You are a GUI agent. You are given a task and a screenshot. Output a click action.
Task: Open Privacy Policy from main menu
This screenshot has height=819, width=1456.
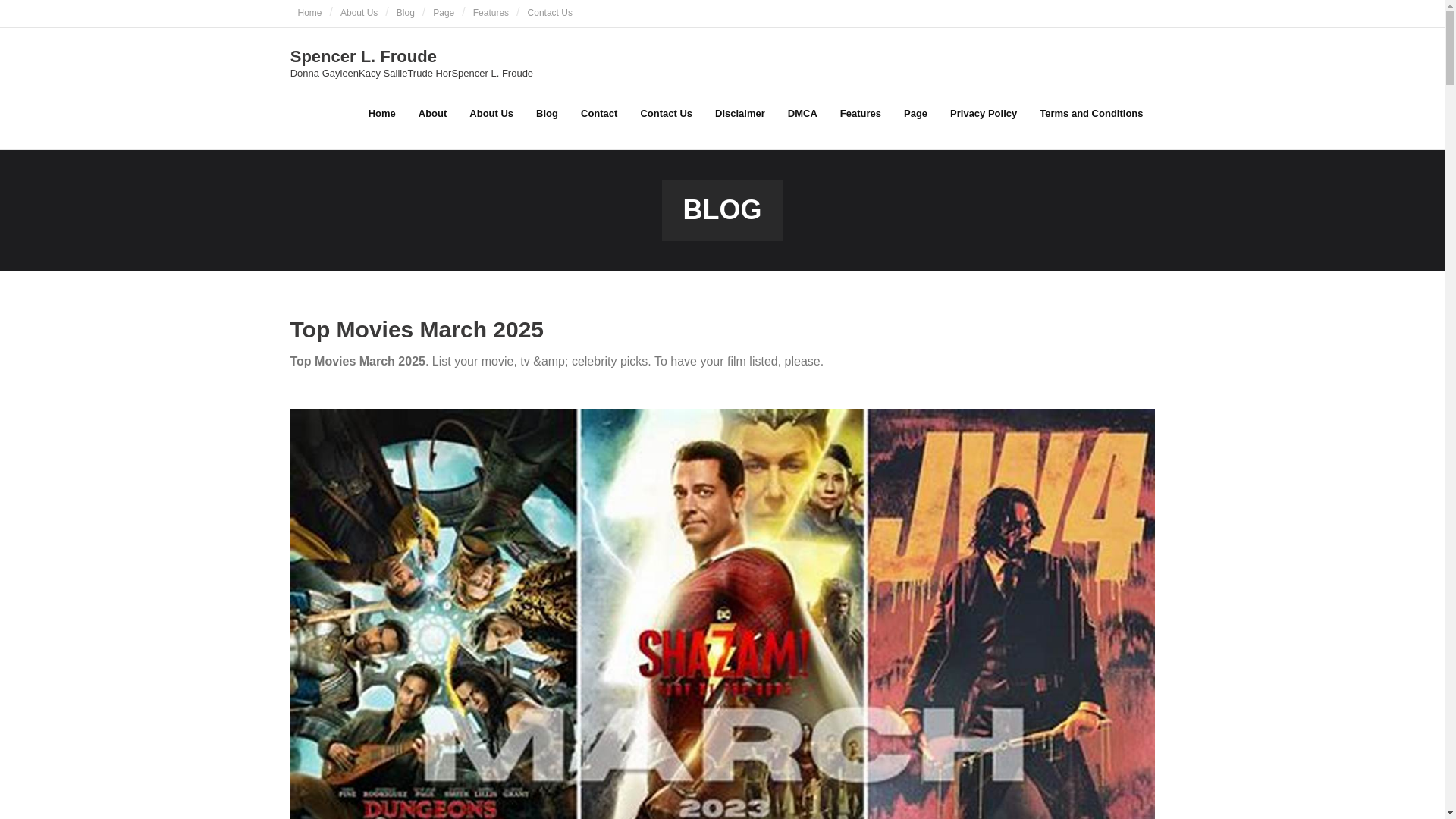pos(983,114)
